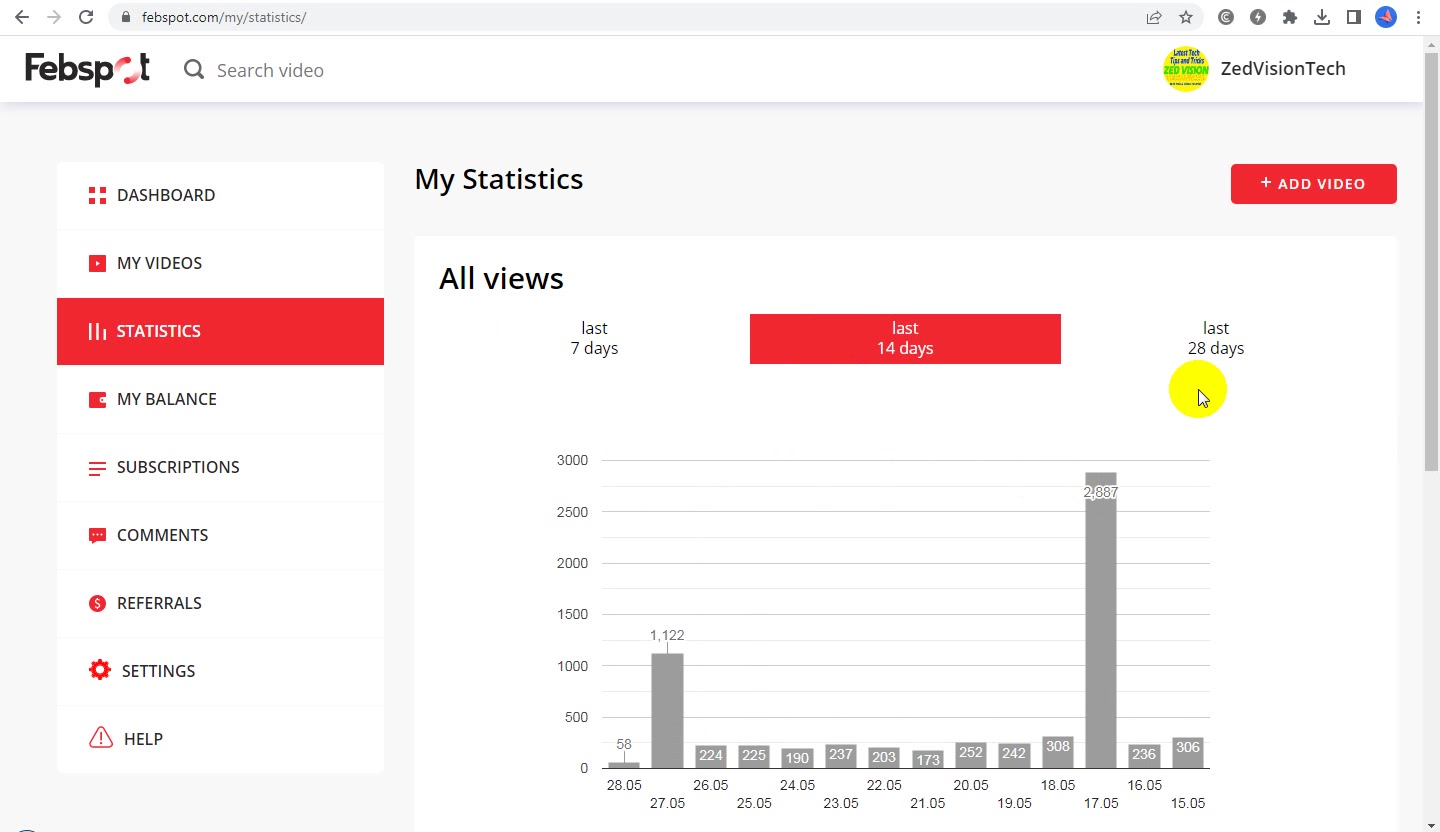Click the Subscriptions list icon
Viewport: 1440px width, 832px height.
pyautogui.click(x=97, y=468)
